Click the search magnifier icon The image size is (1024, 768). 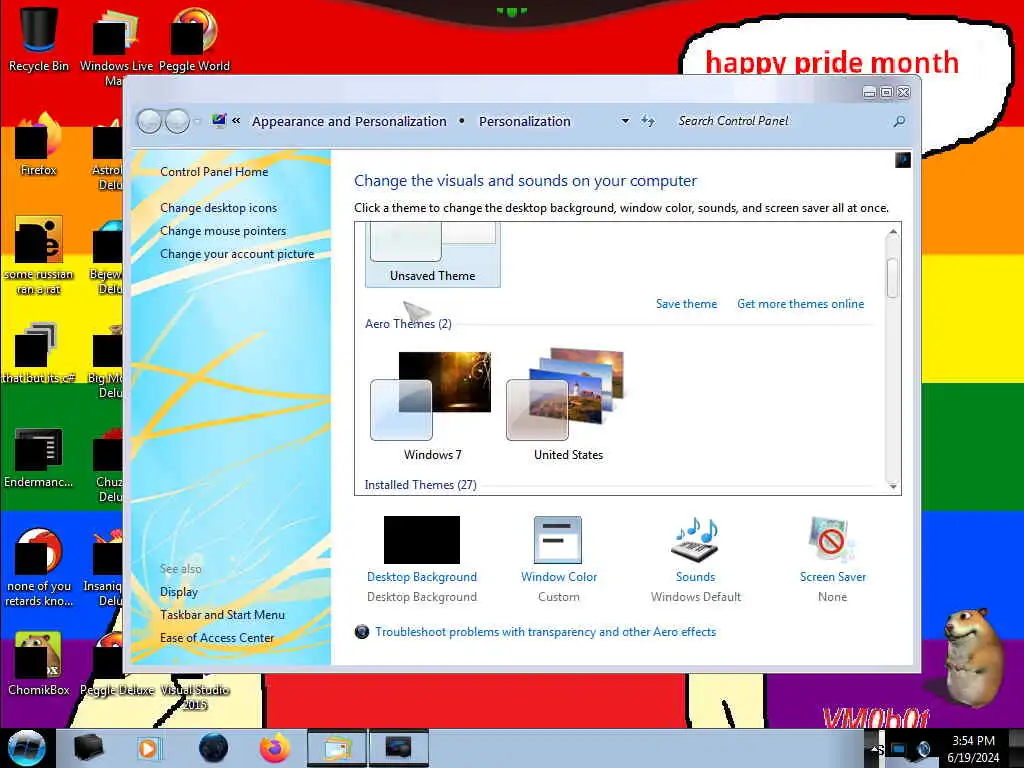click(899, 121)
